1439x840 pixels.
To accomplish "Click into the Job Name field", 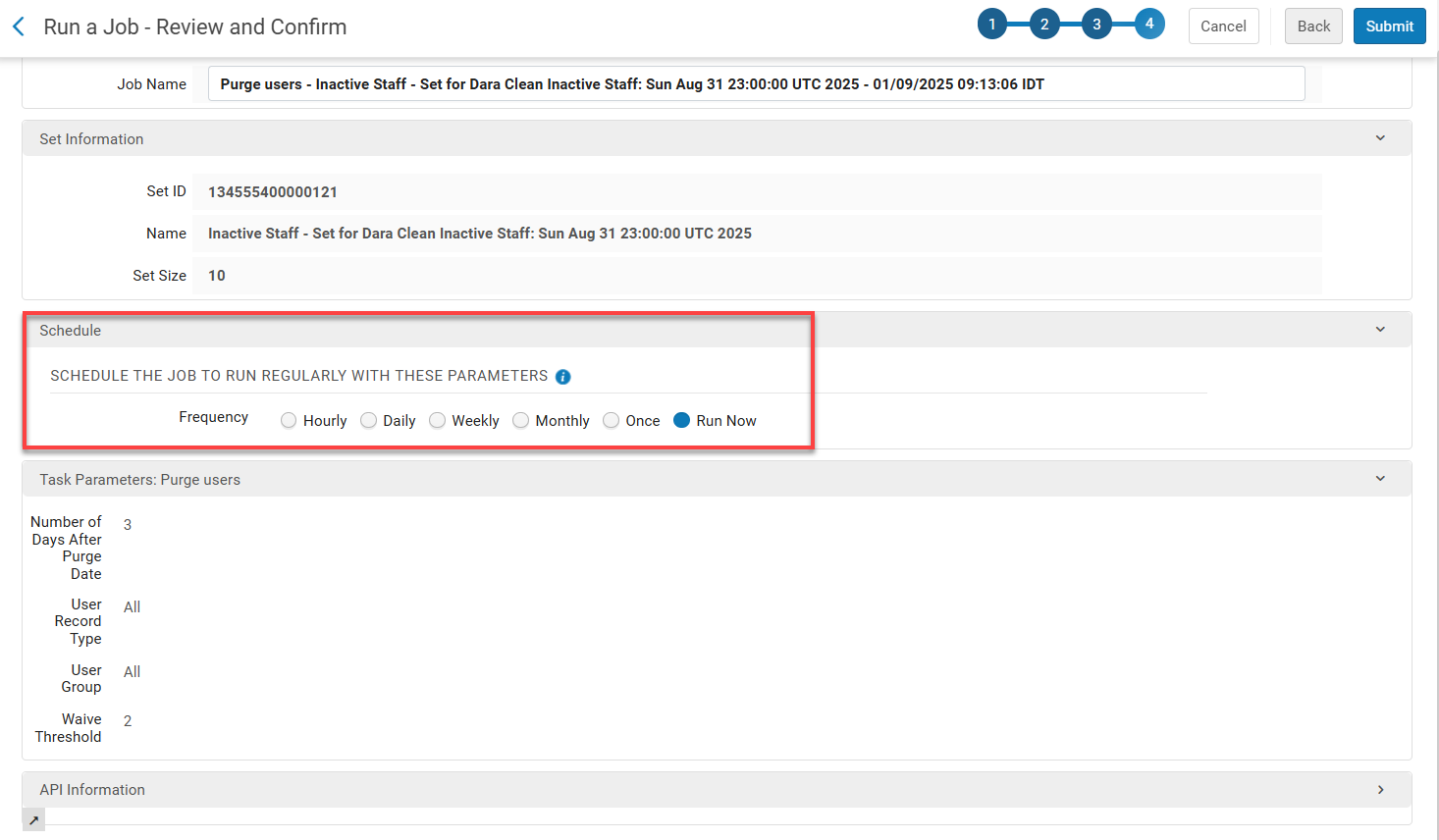I will [x=756, y=84].
